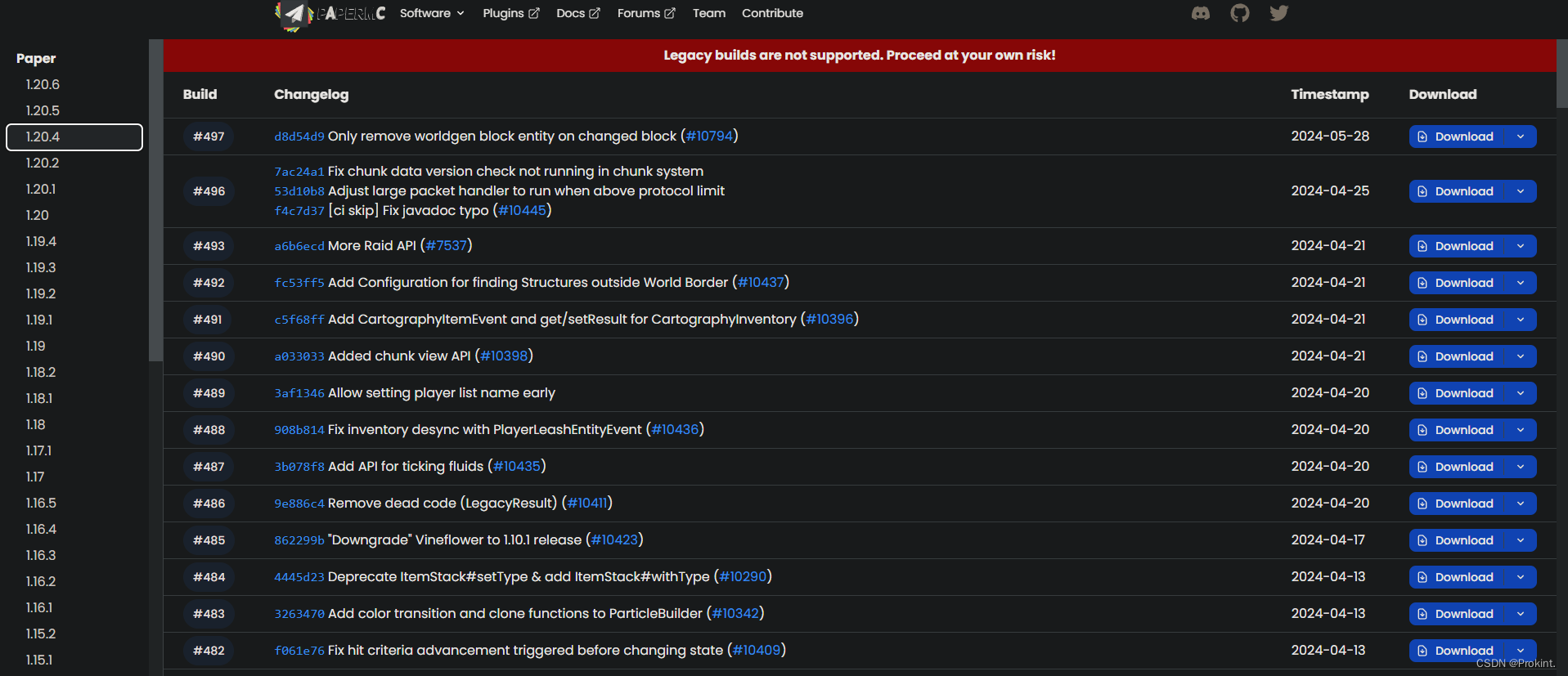Screen dimensions: 1568x676
Task: Open commit 3263470 link
Action: click(299, 614)
